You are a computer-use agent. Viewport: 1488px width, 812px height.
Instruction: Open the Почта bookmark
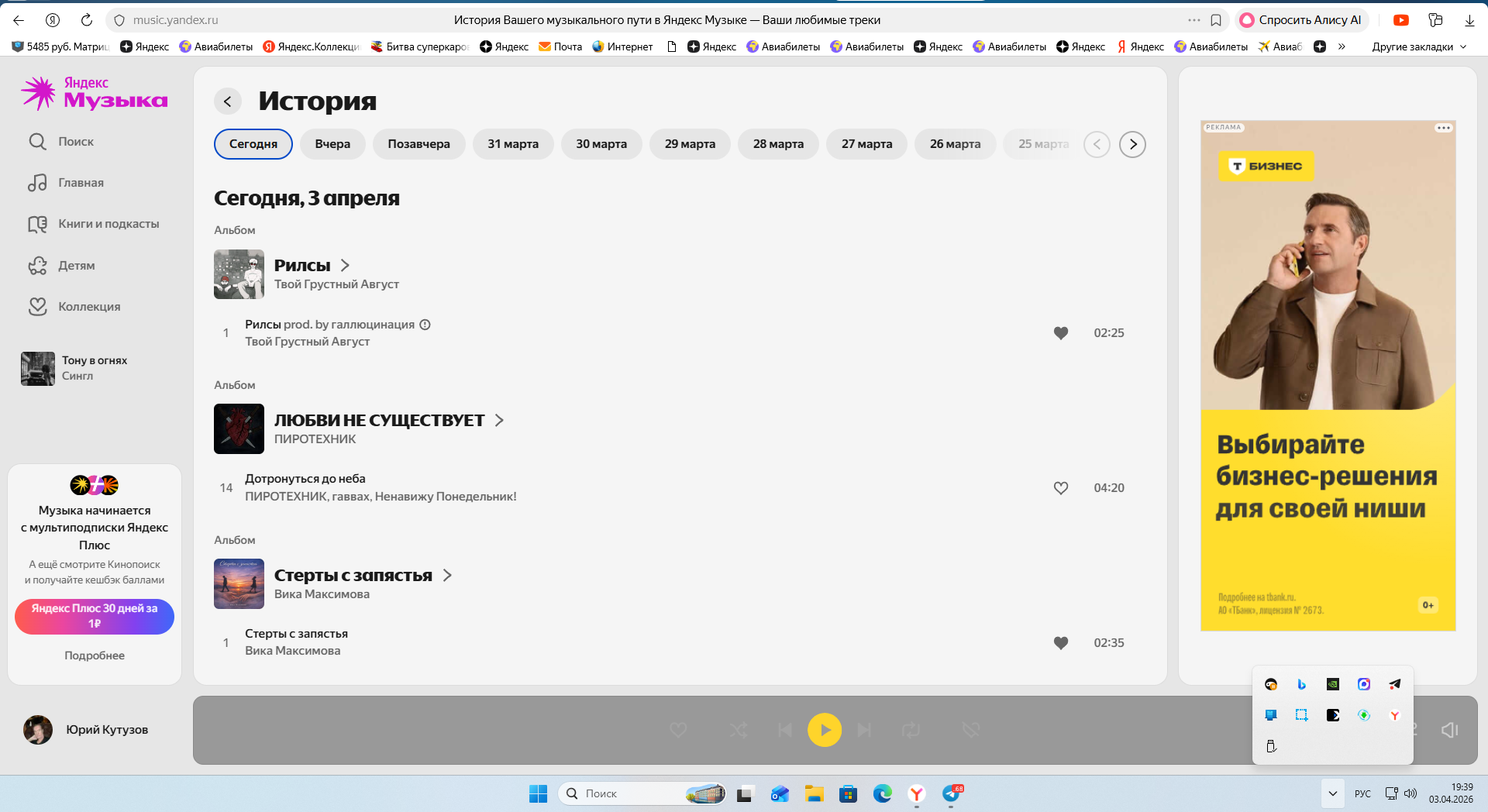560,46
